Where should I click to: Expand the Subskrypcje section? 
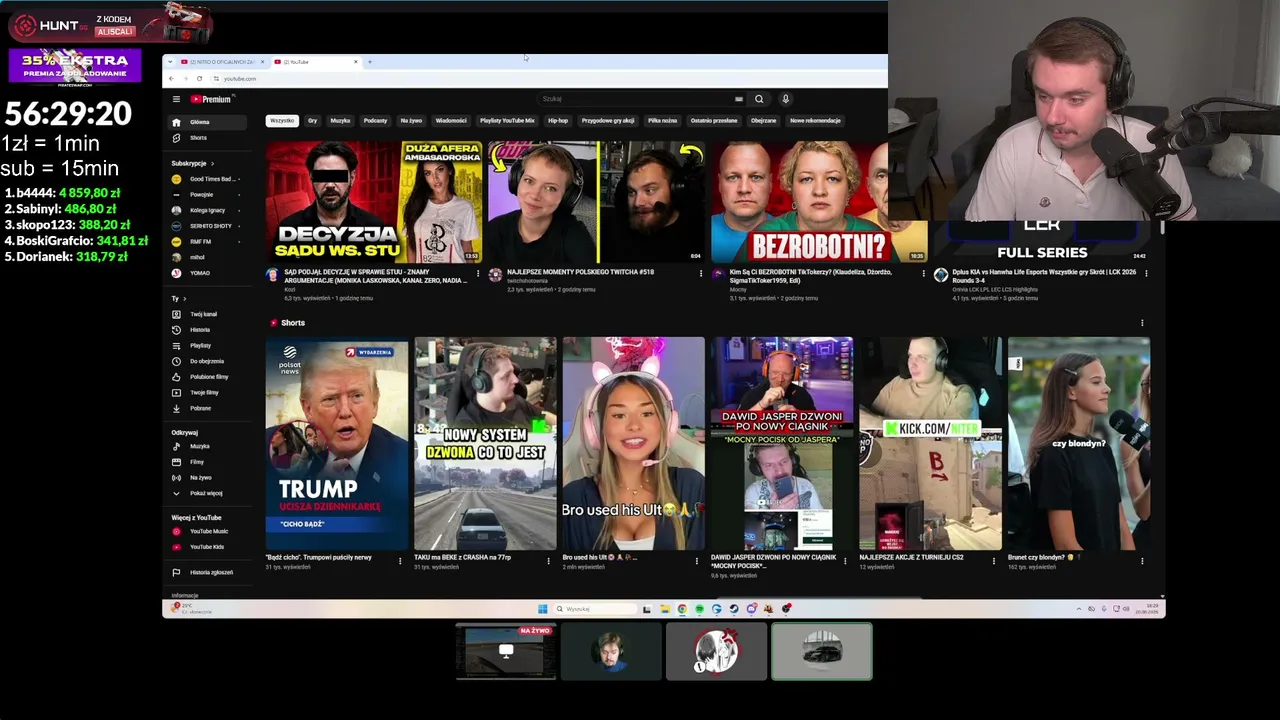[x=192, y=163]
